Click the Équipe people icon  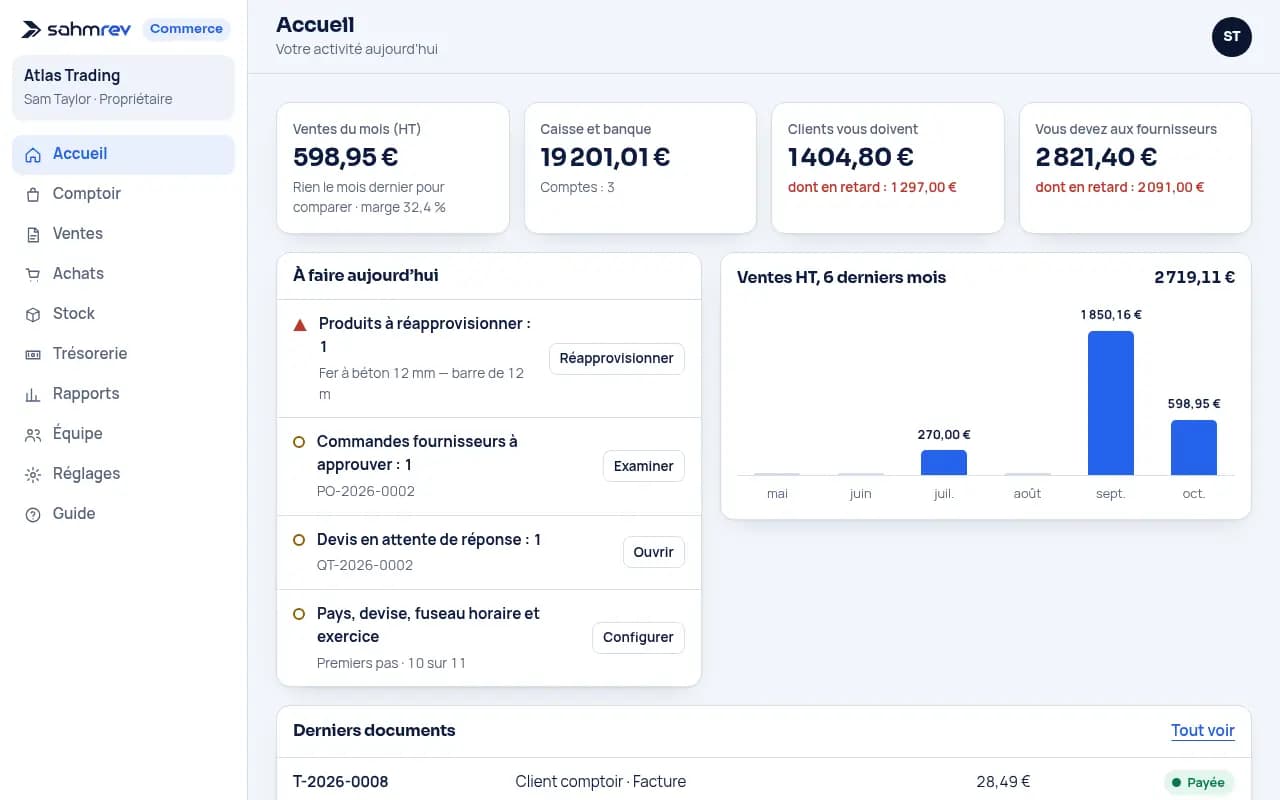(x=33, y=434)
